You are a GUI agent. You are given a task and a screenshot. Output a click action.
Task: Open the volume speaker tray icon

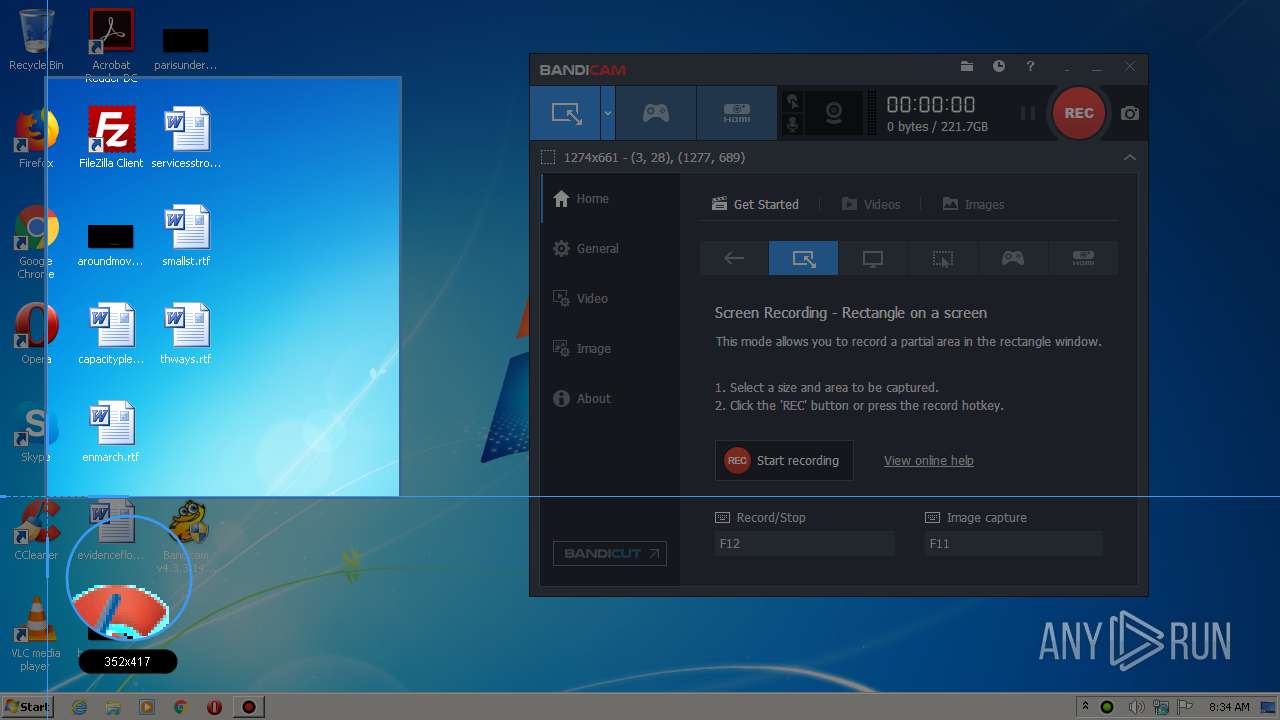1136,707
